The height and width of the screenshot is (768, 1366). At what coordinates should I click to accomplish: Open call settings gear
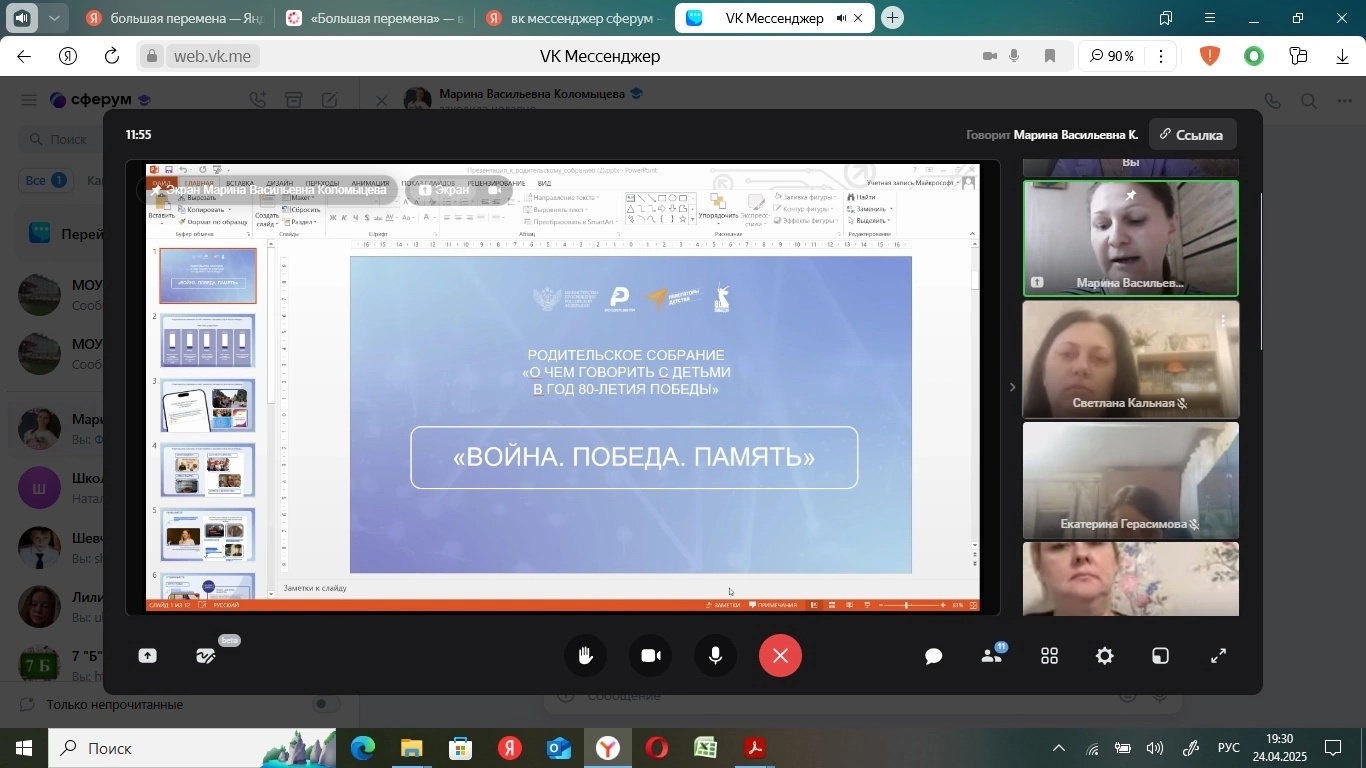[1105, 656]
